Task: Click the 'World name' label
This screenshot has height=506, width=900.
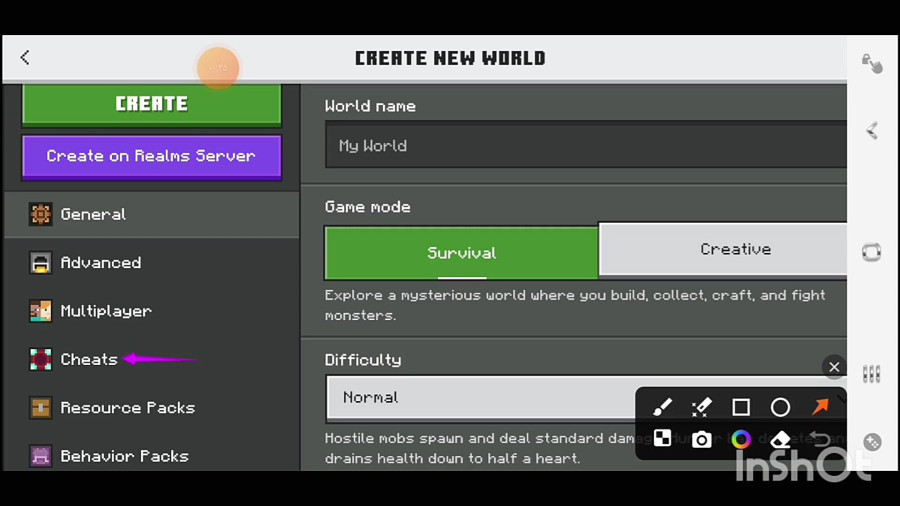Action: tap(370, 106)
